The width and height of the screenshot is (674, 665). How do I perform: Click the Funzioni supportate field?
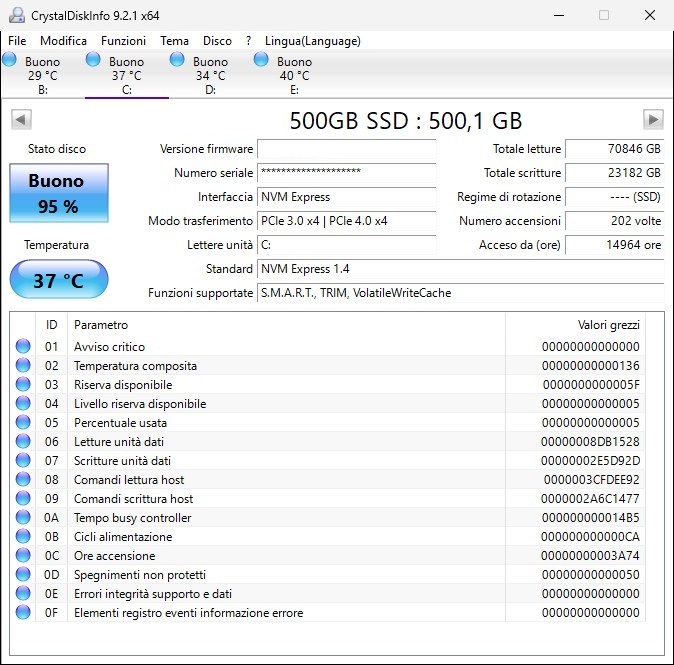tap(461, 293)
